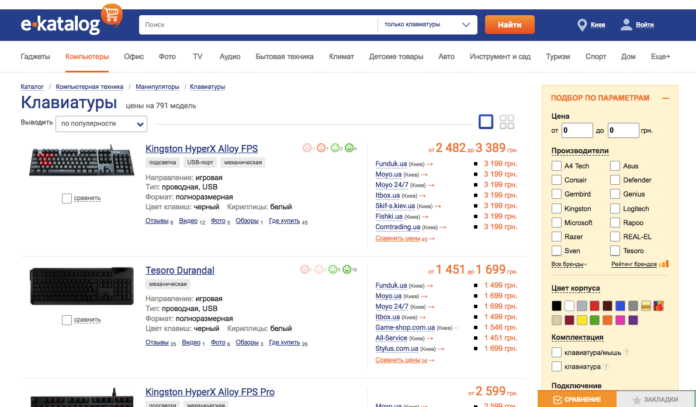Click the Kingston HyperX Alloy FPS keyboard thumbnail
The height and width of the screenshot is (407, 696).
pos(82,161)
